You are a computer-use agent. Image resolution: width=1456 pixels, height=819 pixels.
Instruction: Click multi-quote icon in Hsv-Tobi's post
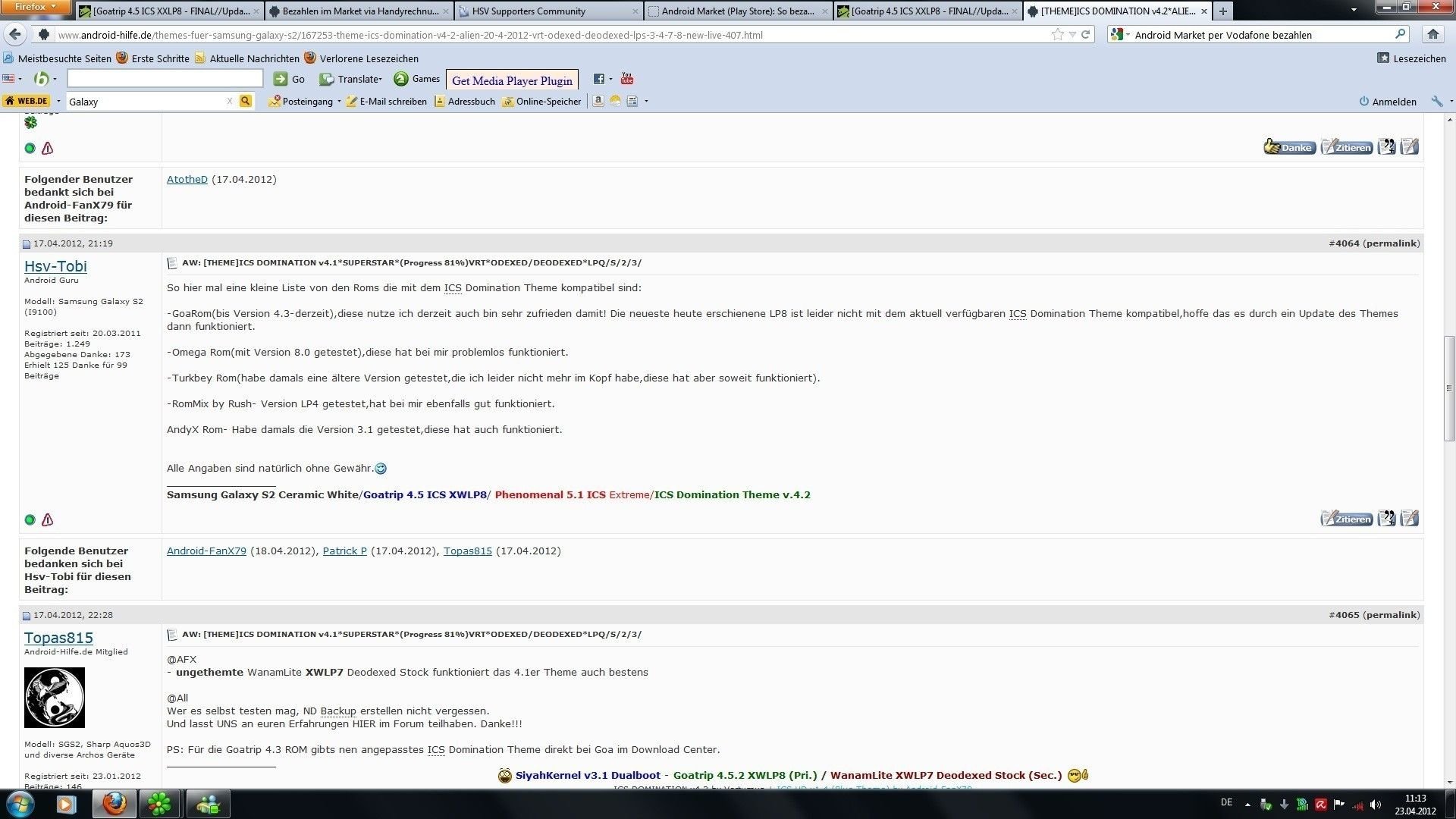click(1387, 519)
